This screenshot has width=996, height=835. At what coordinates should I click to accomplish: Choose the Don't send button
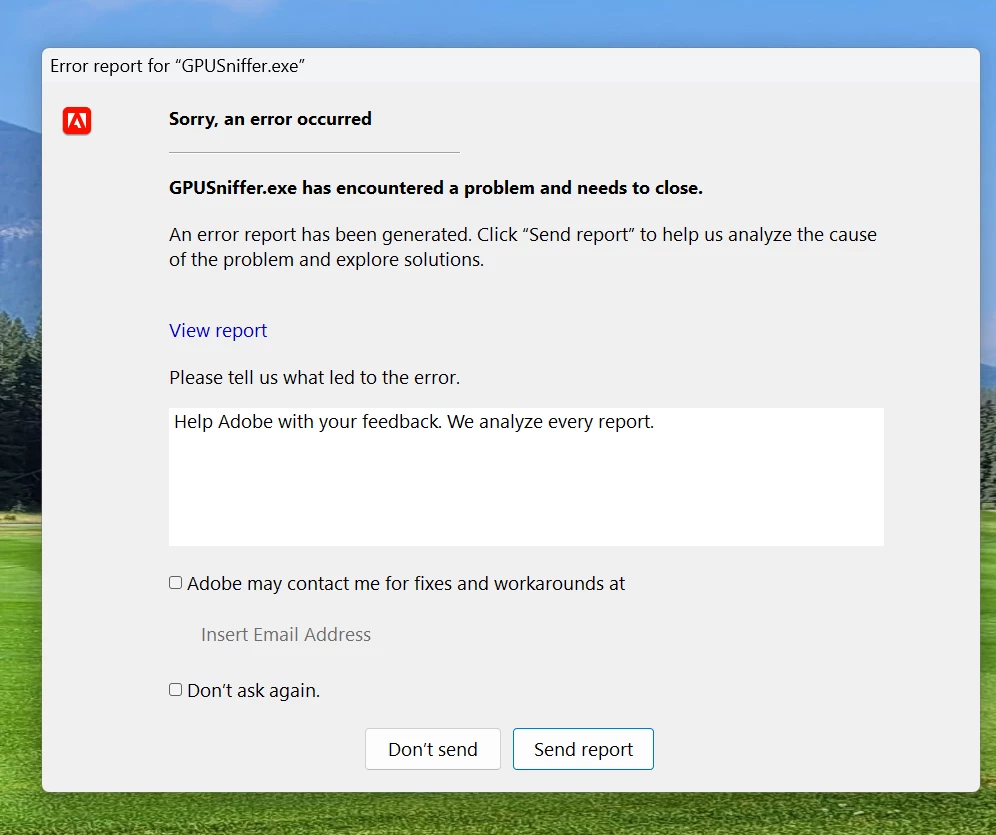(x=433, y=749)
